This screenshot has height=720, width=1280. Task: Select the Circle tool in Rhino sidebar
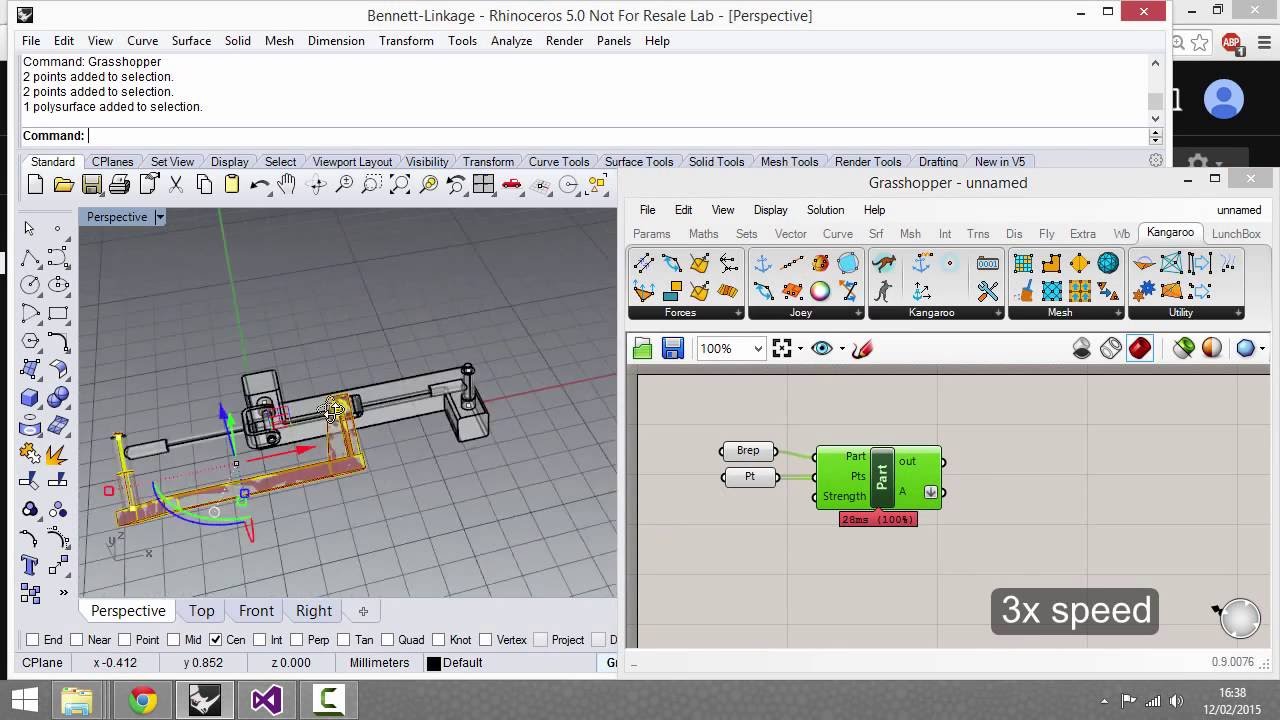(30, 286)
